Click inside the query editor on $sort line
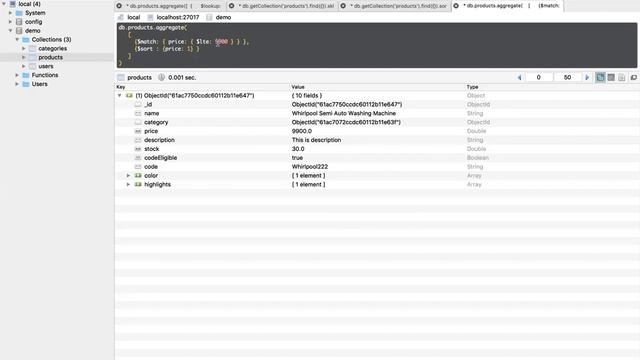The width and height of the screenshot is (640, 360). [x=167, y=49]
